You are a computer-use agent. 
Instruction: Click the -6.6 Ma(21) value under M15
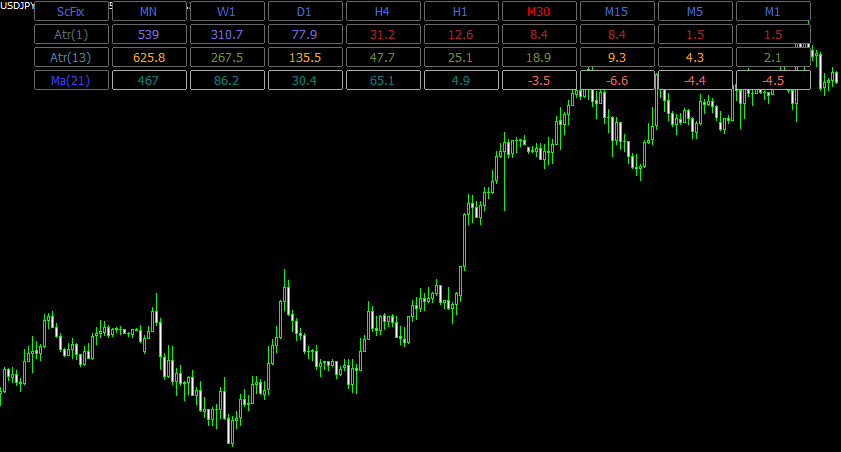(617, 80)
